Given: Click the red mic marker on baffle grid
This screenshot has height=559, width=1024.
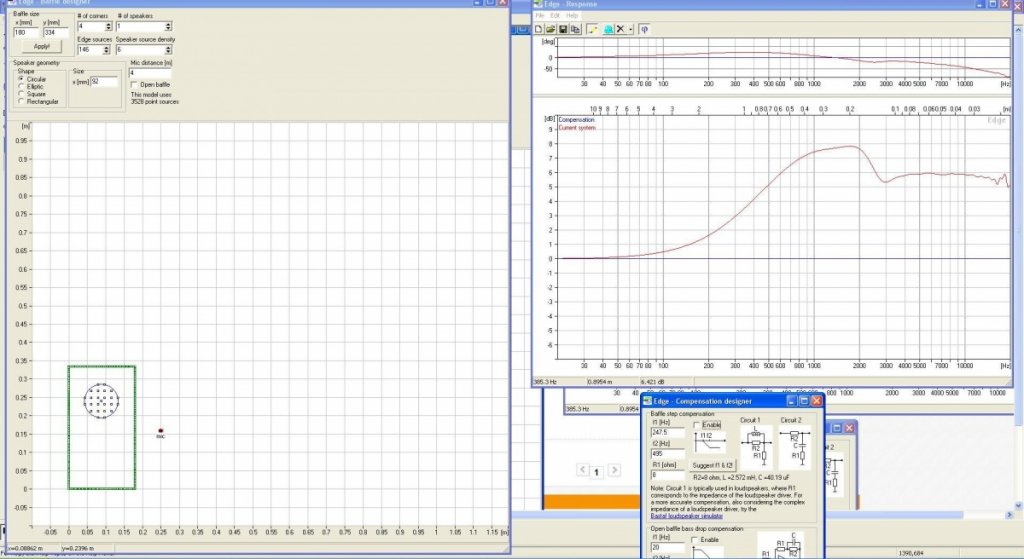Looking at the screenshot, I should pyautogui.click(x=161, y=431).
